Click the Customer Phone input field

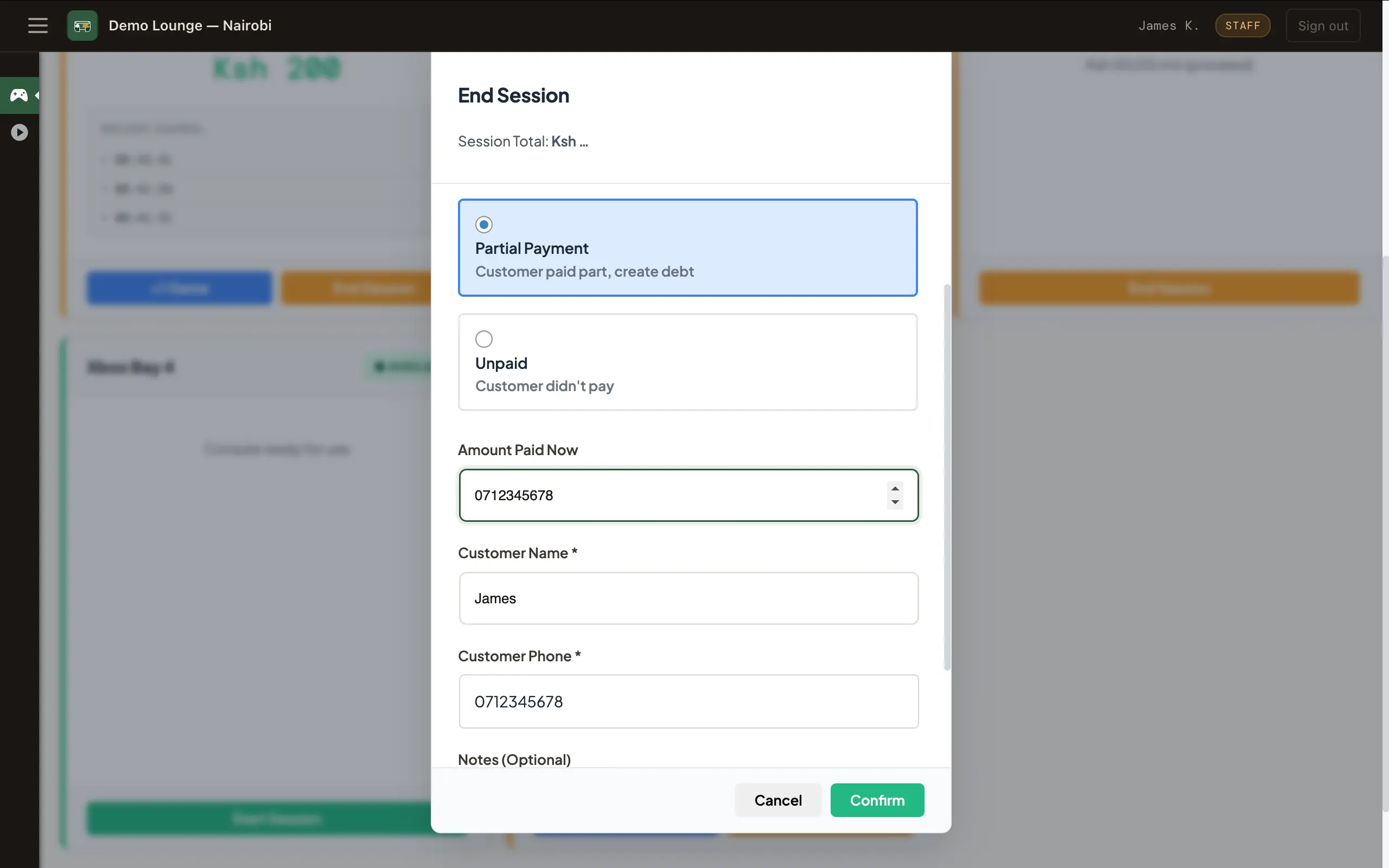(x=687, y=701)
